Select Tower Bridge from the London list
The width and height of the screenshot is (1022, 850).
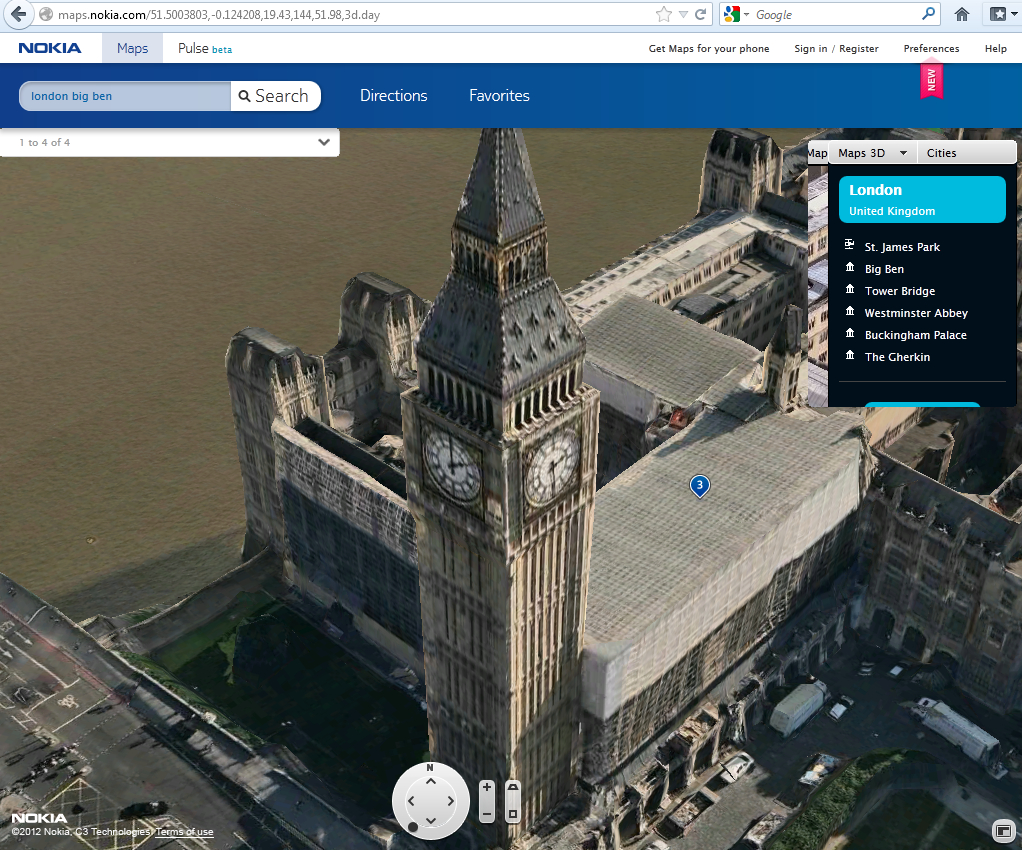pos(899,291)
